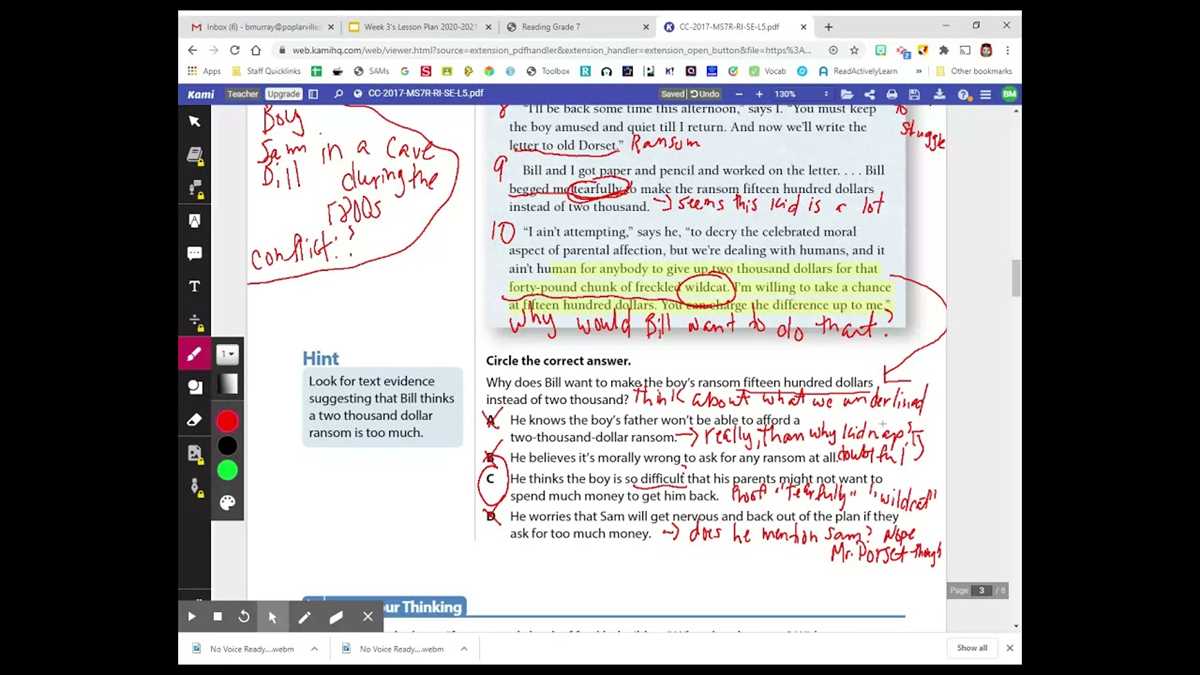Open the ReadActivelyLearn bookmark
The image size is (1200, 675).
click(x=858, y=71)
